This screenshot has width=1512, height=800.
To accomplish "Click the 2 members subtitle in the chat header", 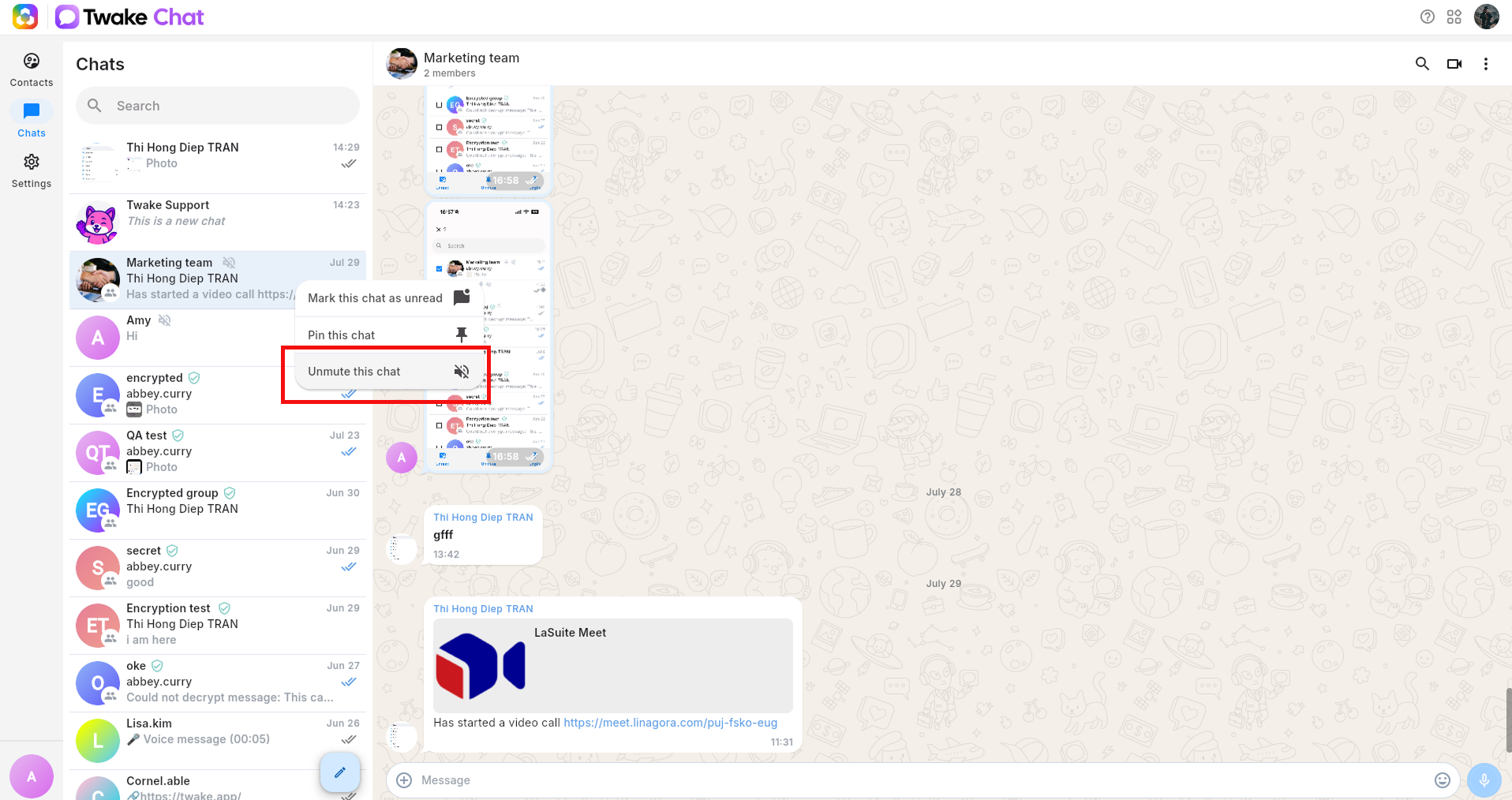I will (449, 73).
